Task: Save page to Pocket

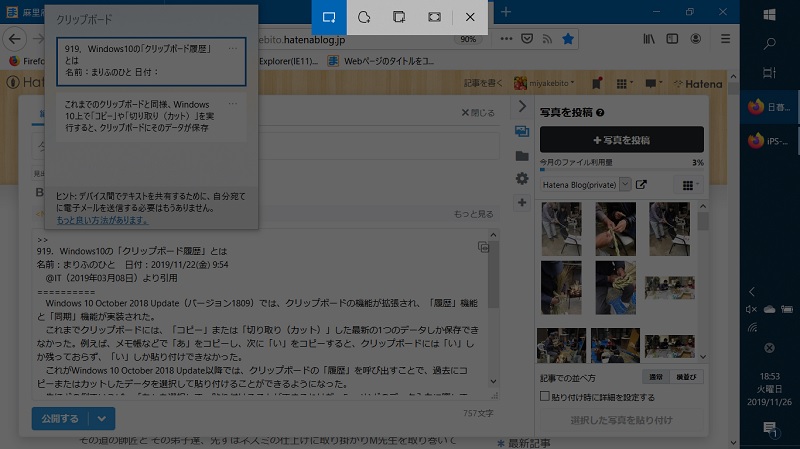Action: [x=527, y=39]
